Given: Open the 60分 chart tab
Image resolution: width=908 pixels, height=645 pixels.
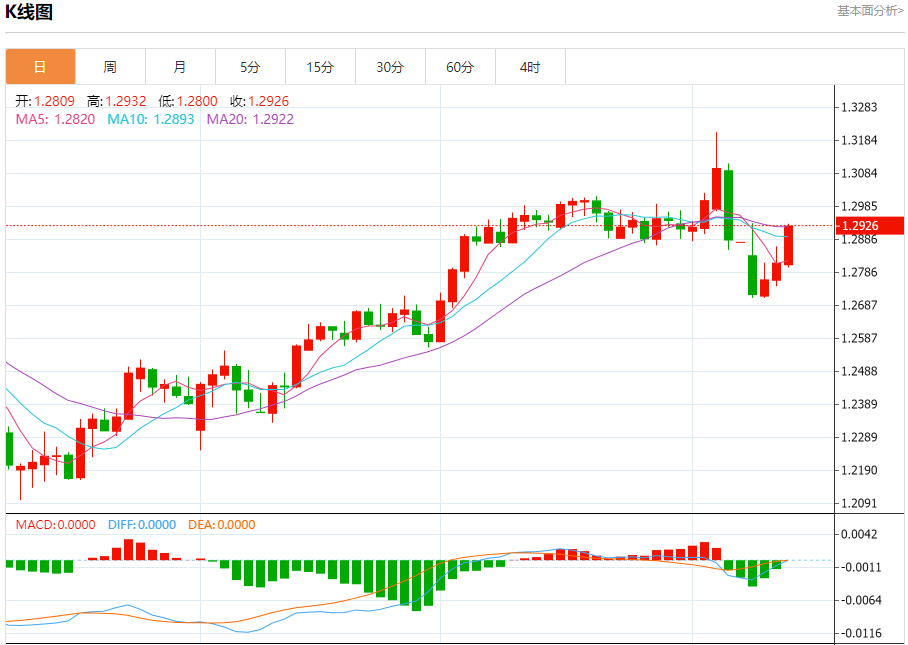Looking at the screenshot, I should [460, 67].
